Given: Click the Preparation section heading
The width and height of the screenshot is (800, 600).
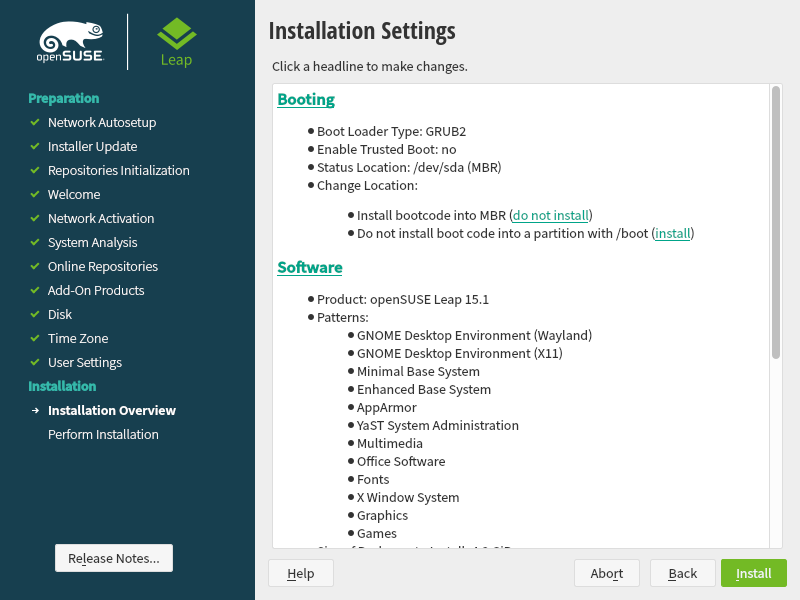Looking at the screenshot, I should coord(64,98).
